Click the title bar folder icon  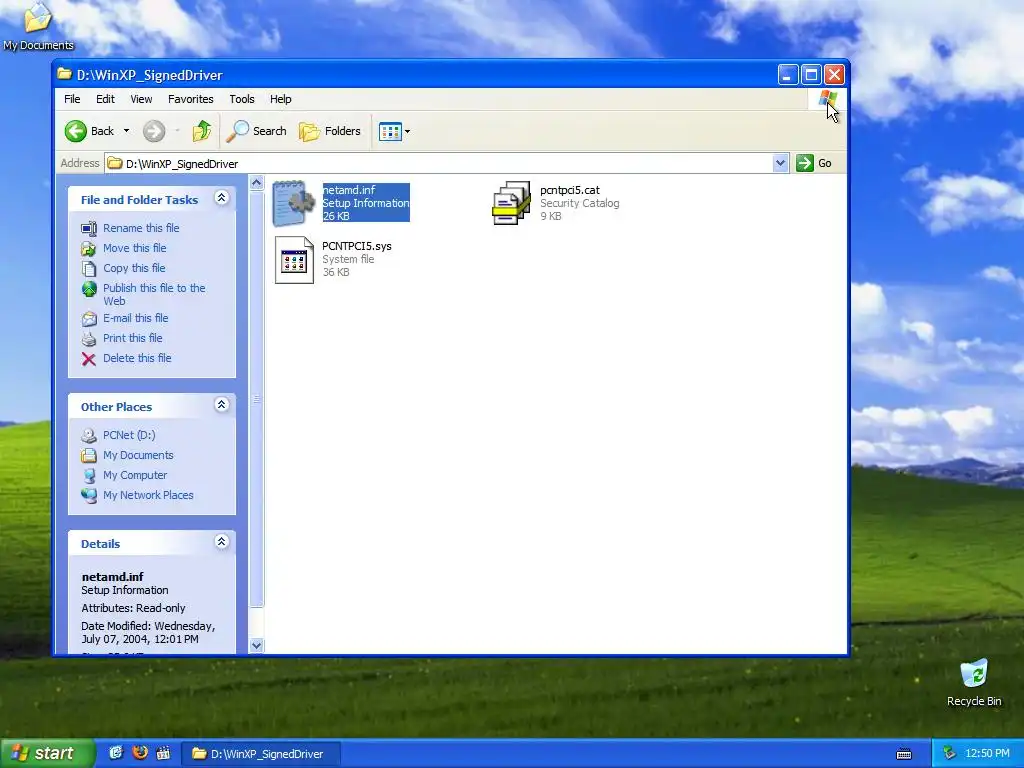point(64,74)
